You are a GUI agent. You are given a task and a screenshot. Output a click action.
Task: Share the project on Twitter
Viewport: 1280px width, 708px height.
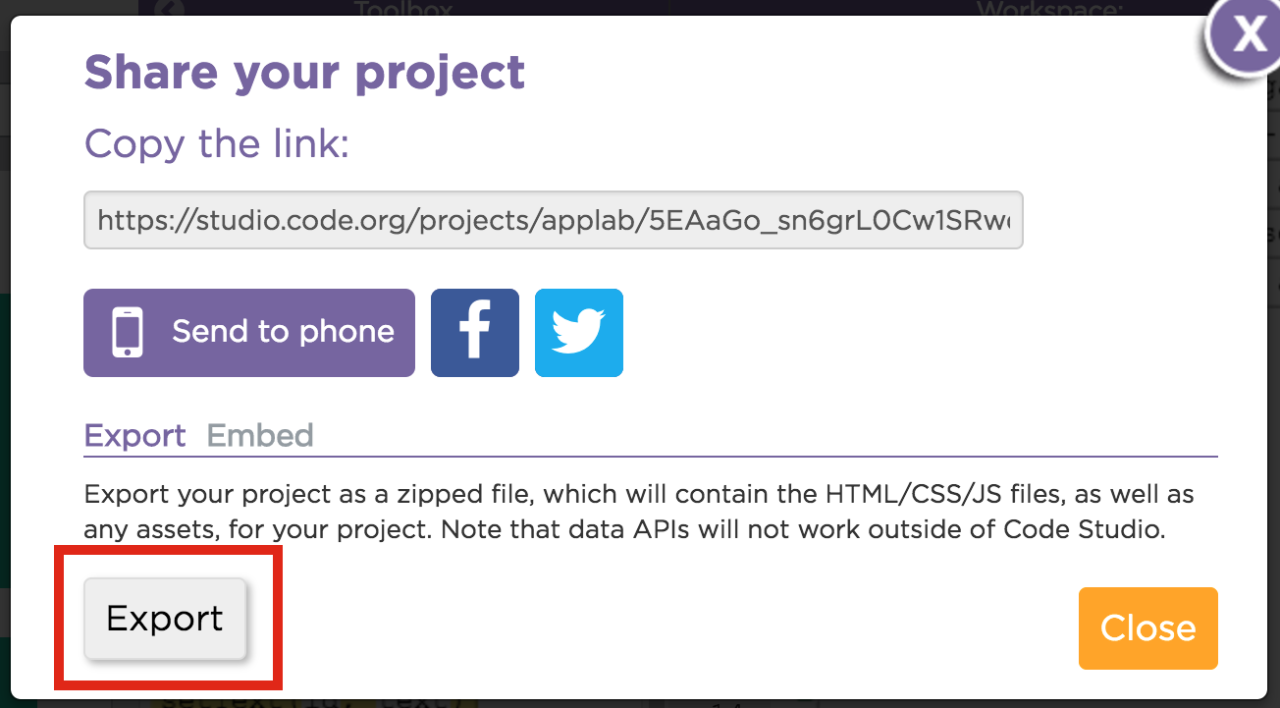coord(578,333)
